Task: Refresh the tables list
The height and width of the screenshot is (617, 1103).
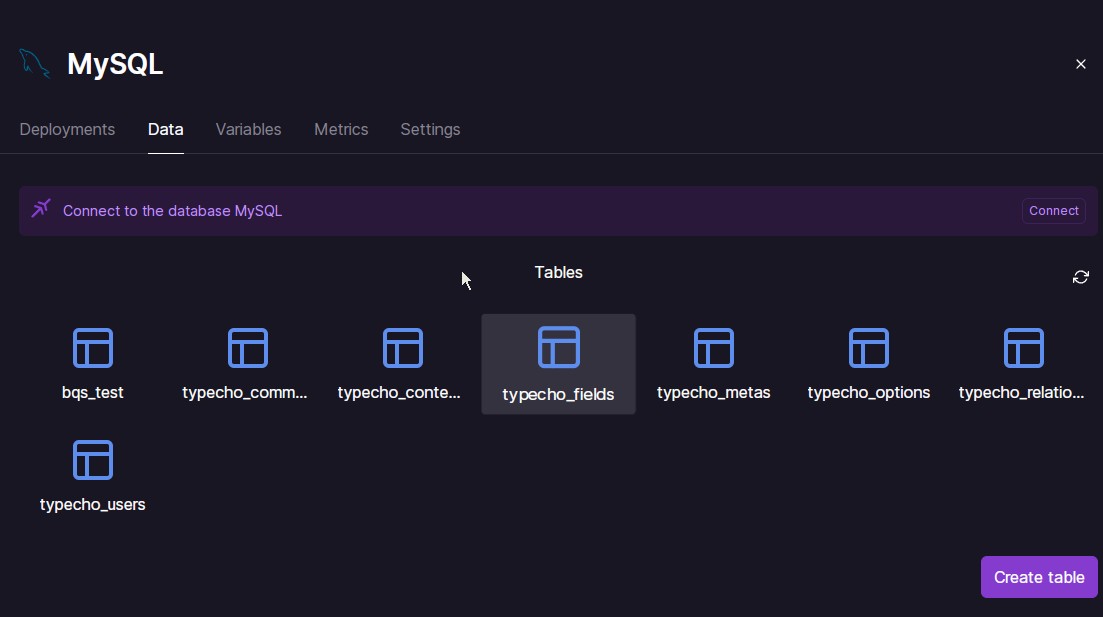Action: coord(1080,277)
